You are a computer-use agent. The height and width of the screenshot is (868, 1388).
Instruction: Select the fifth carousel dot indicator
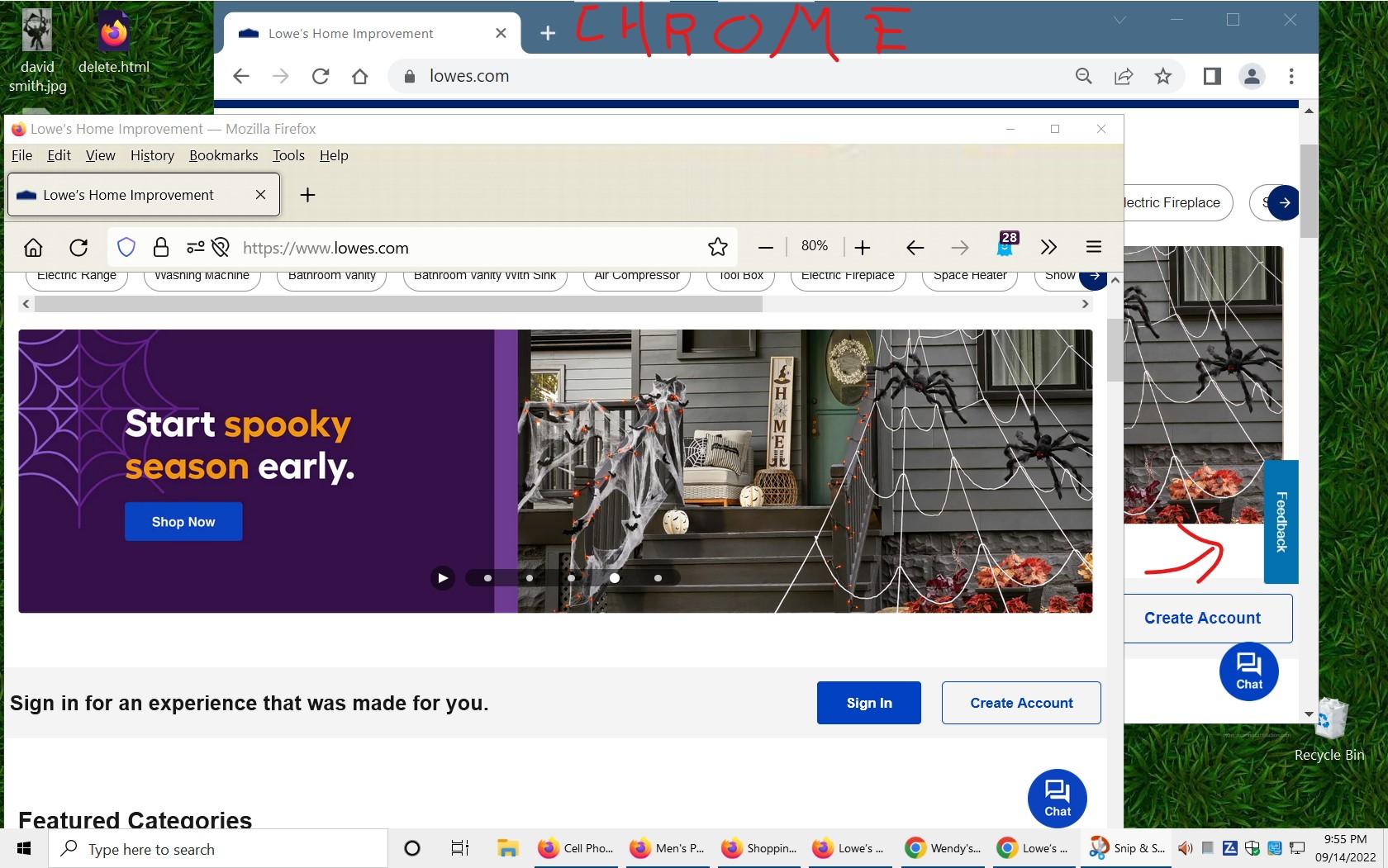pos(658,578)
